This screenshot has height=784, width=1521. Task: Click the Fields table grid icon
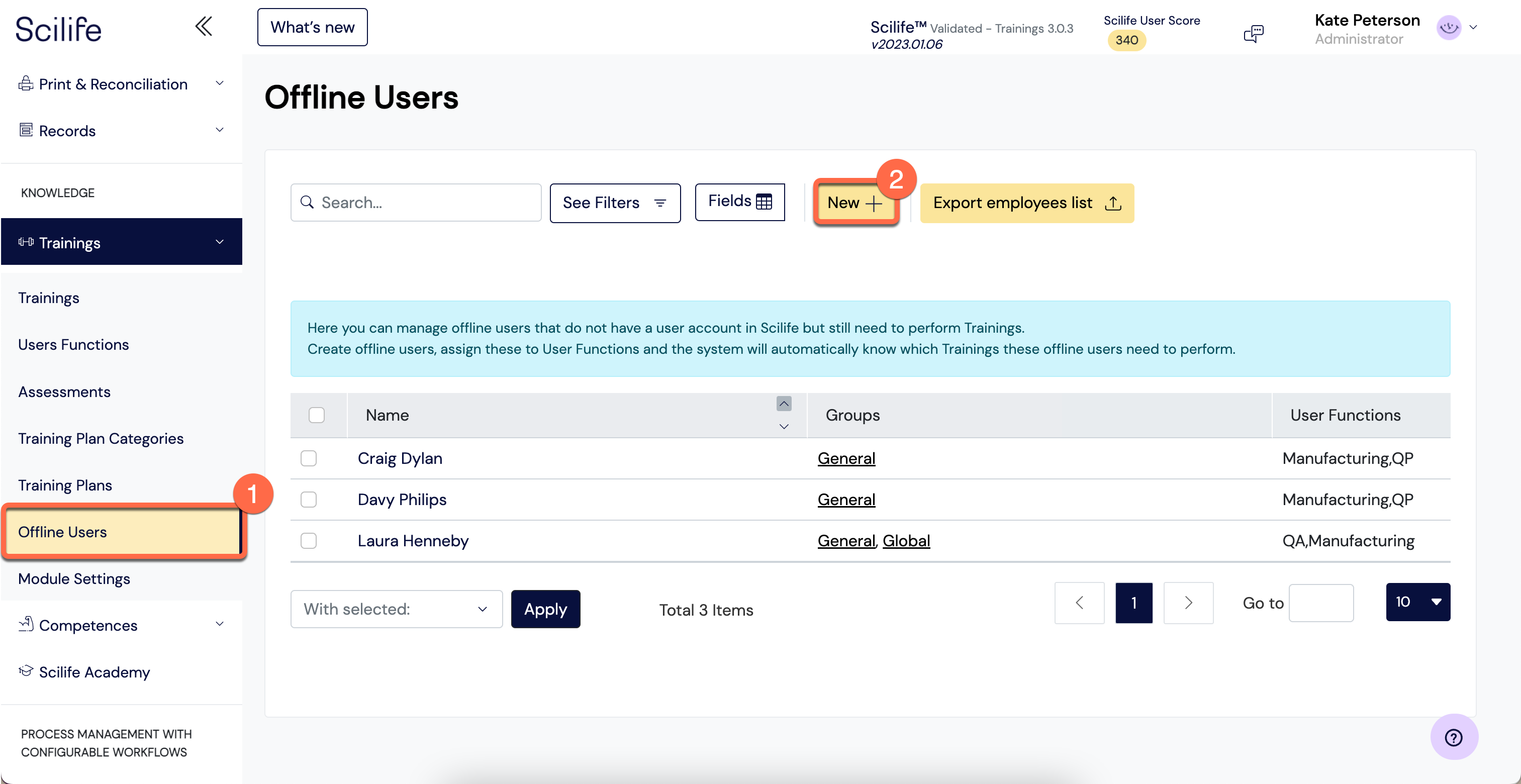pyautogui.click(x=764, y=202)
